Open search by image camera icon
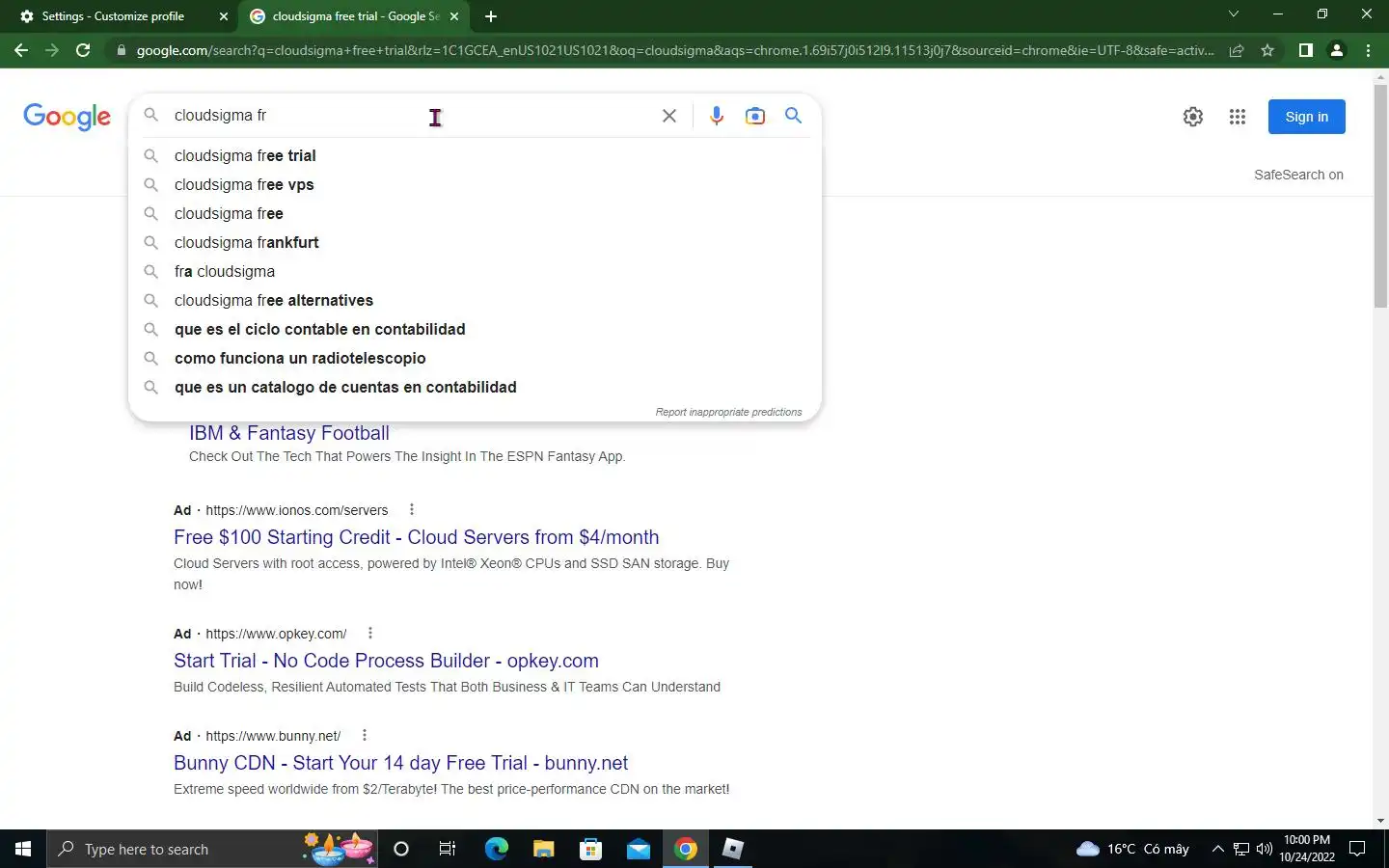 (x=754, y=116)
